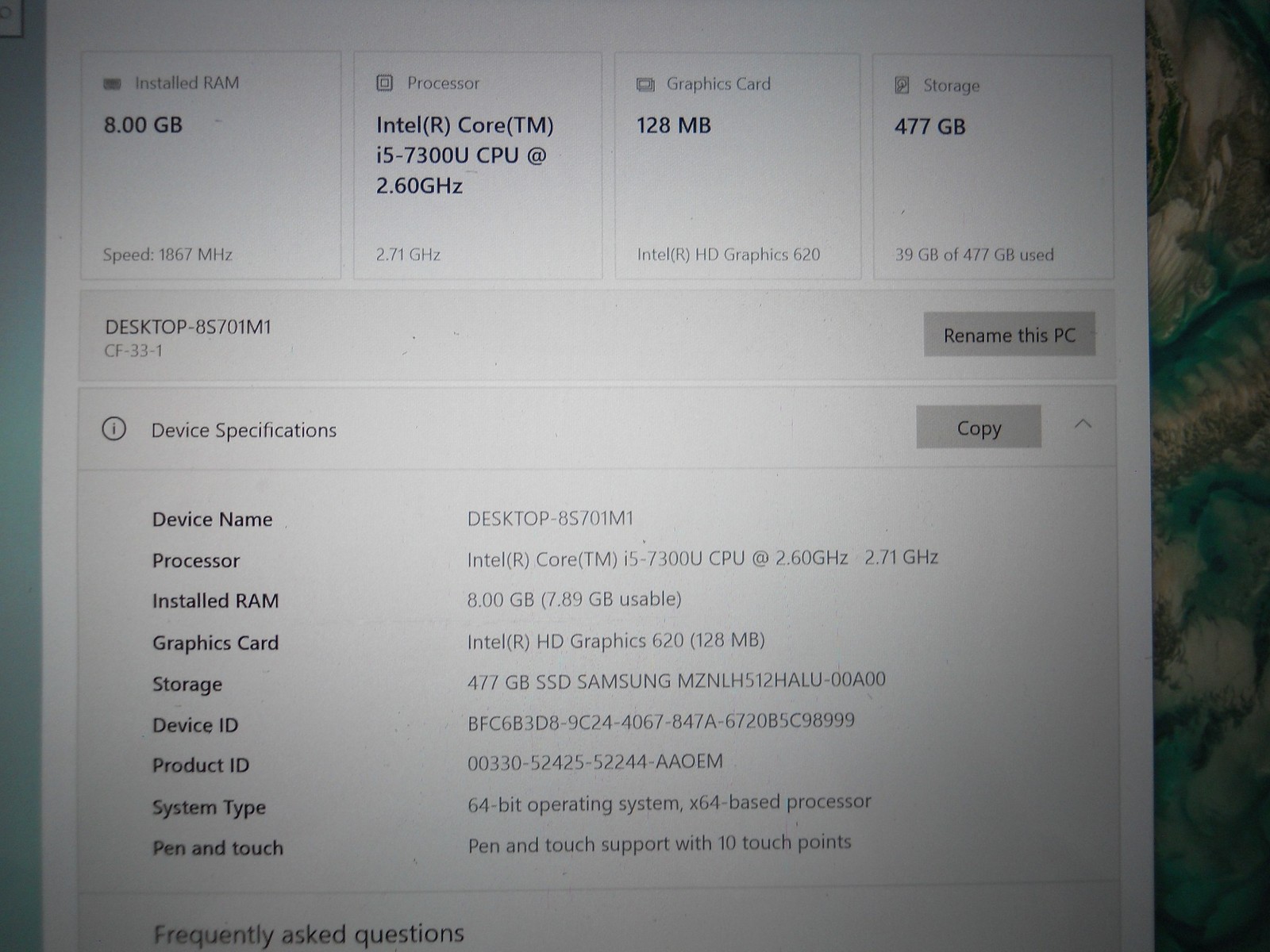The height and width of the screenshot is (952, 1270).
Task: Open the Installed RAM 8.00 GB card
Action: [210, 166]
